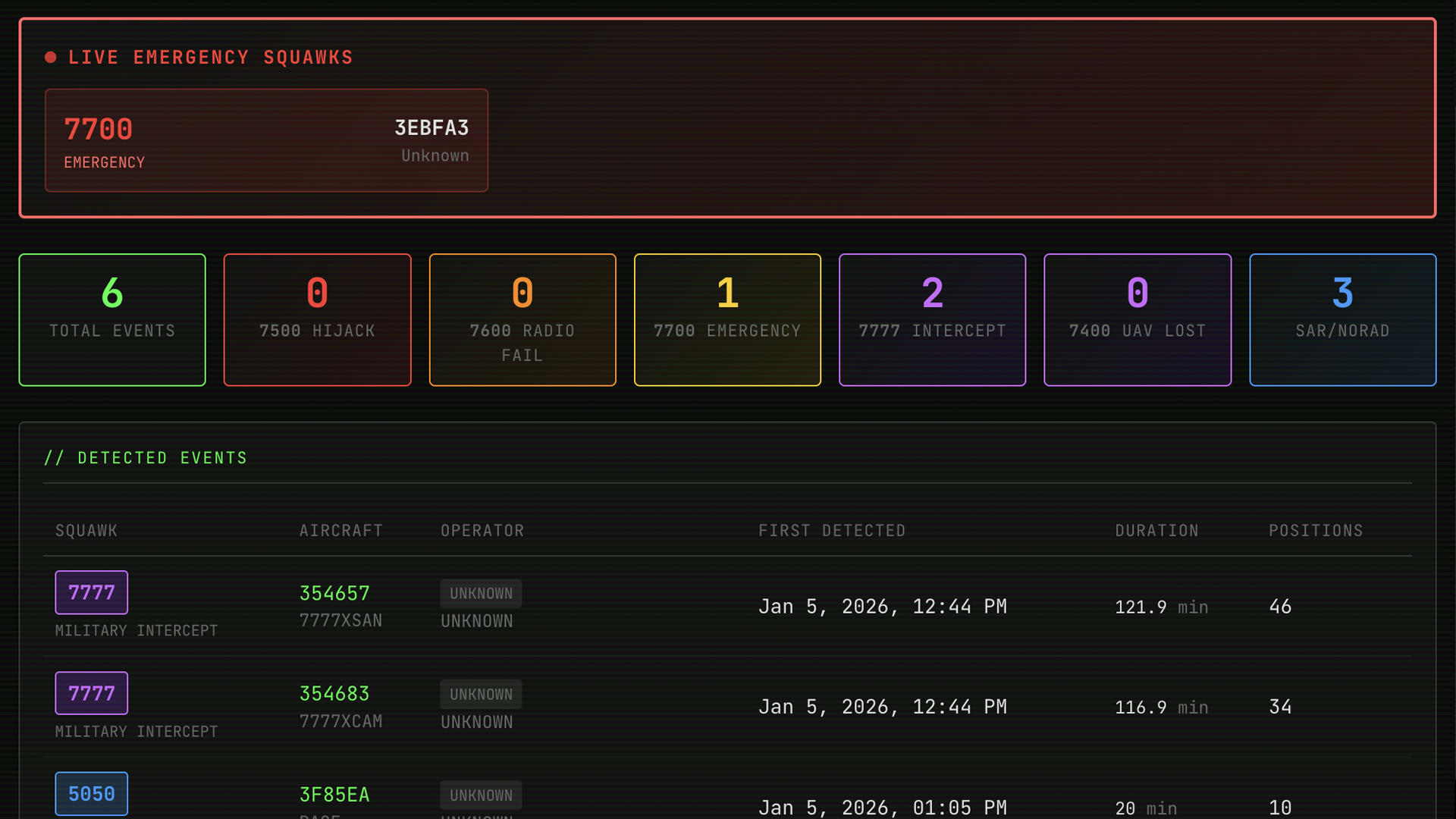Screen dimensions: 1456x819
Task: Filter by 7600 Radio Fail card
Action: (x=522, y=319)
